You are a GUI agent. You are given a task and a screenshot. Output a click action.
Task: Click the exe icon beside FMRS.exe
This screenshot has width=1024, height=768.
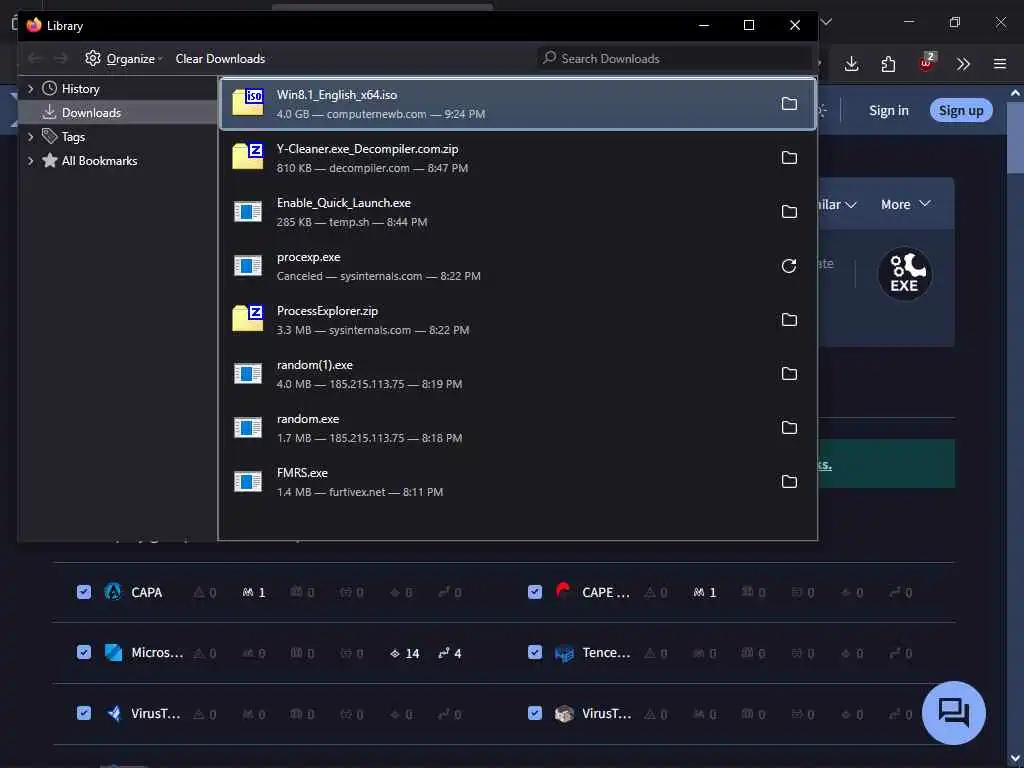[x=248, y=482]
